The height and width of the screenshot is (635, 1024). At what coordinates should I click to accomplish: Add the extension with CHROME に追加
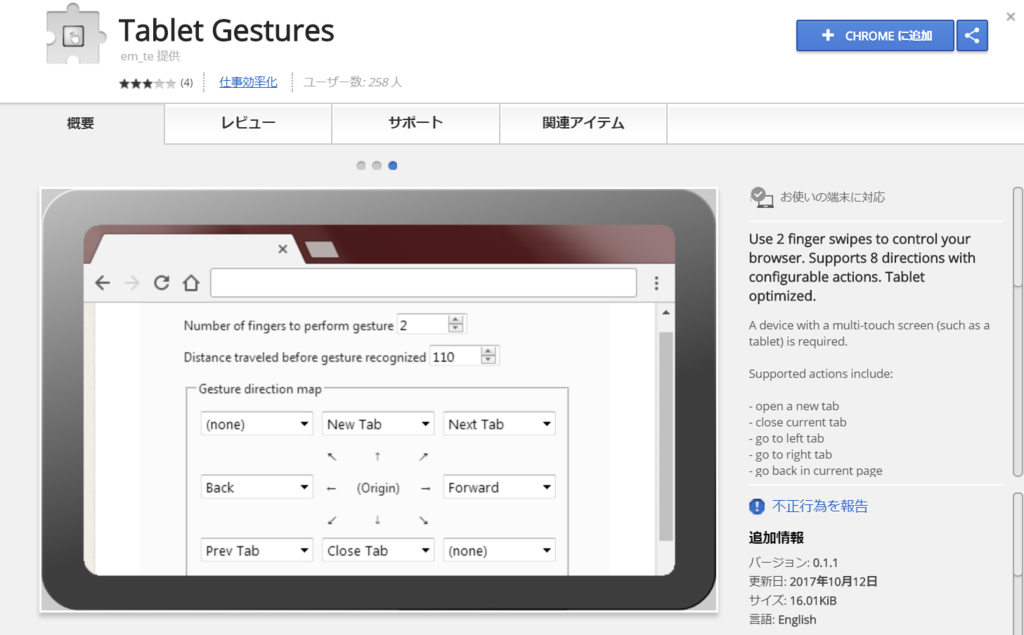tap(874, 35)
